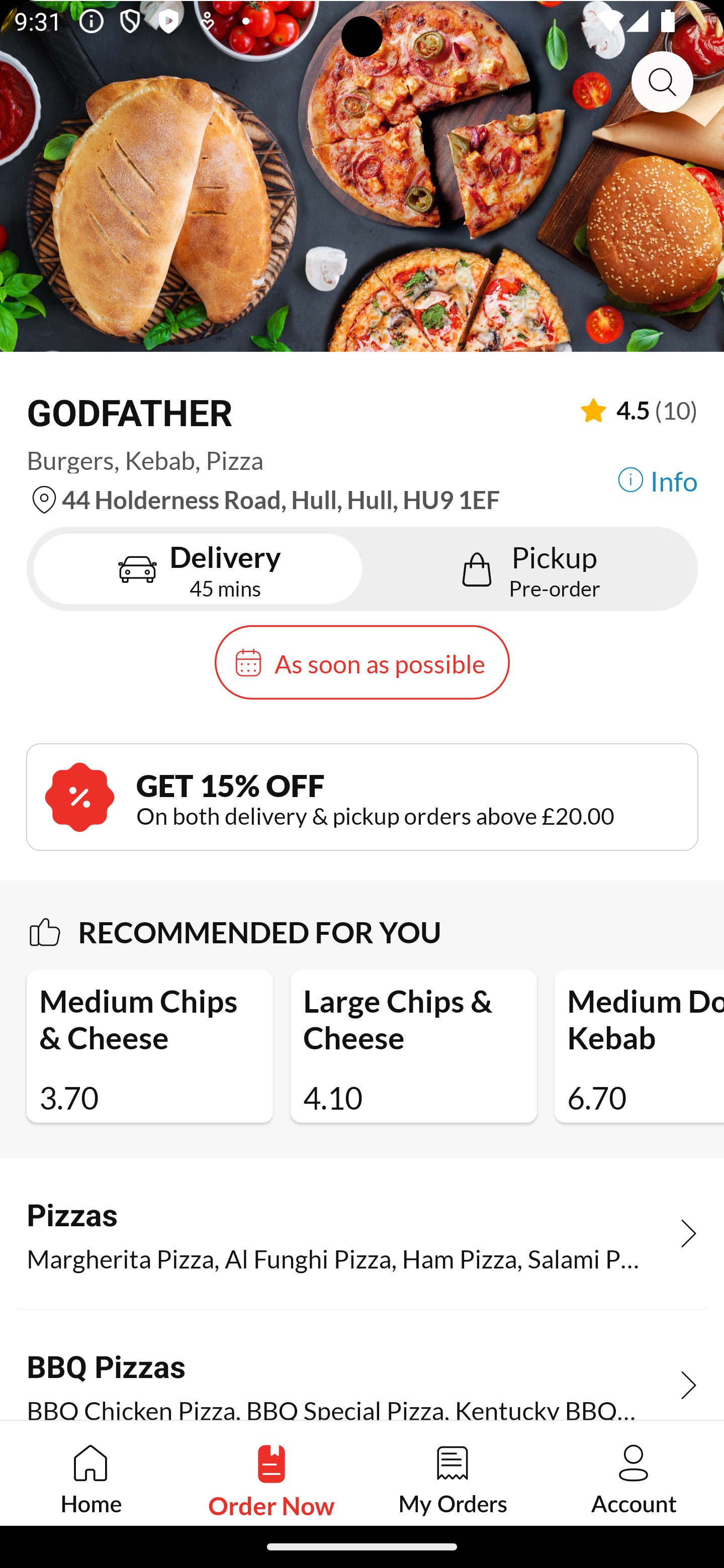Switch to Pickup Pre-order option
724x1568 pixels.
pyautogui.click(x=528, y=569)
